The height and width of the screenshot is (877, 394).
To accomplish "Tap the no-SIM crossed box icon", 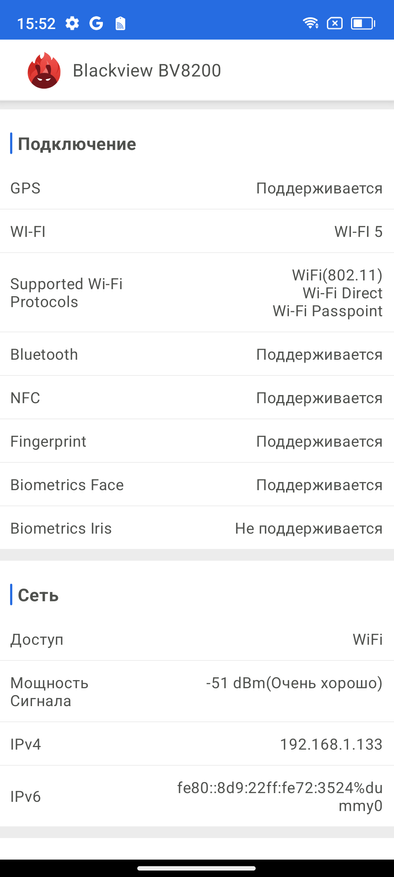I will [335, 23].
